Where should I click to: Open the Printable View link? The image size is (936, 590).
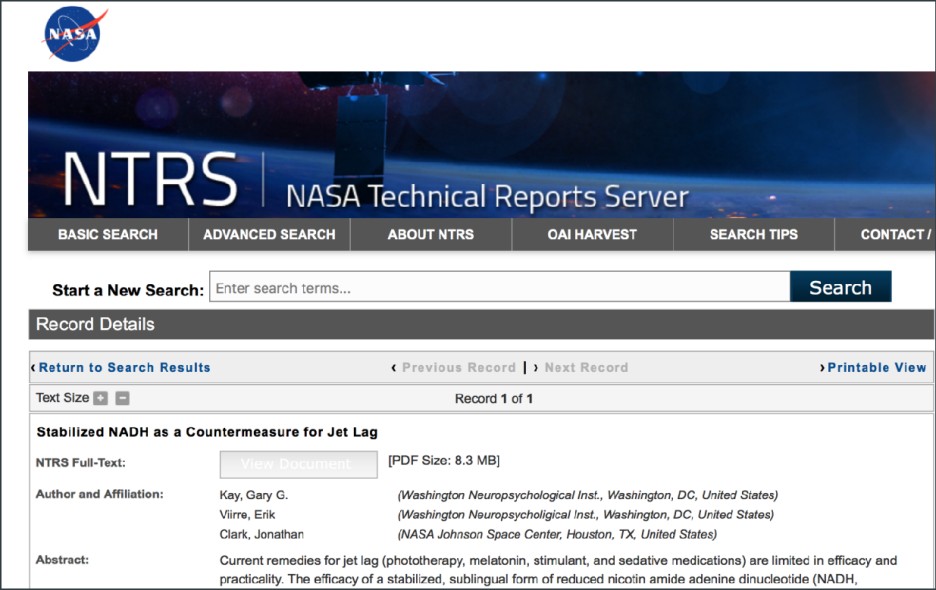click(876, 368)
